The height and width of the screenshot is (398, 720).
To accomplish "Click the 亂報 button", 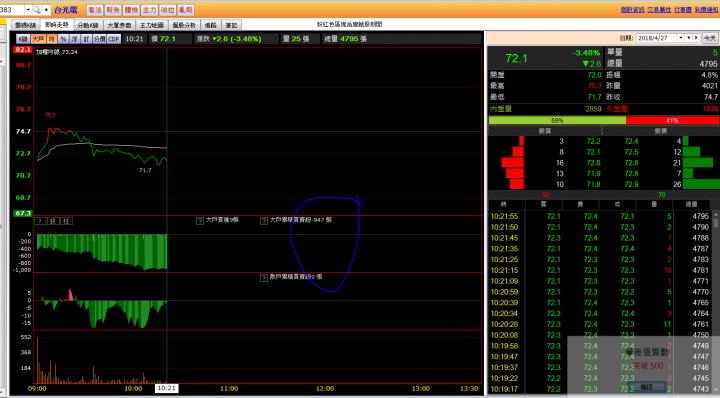I will 186,10.
